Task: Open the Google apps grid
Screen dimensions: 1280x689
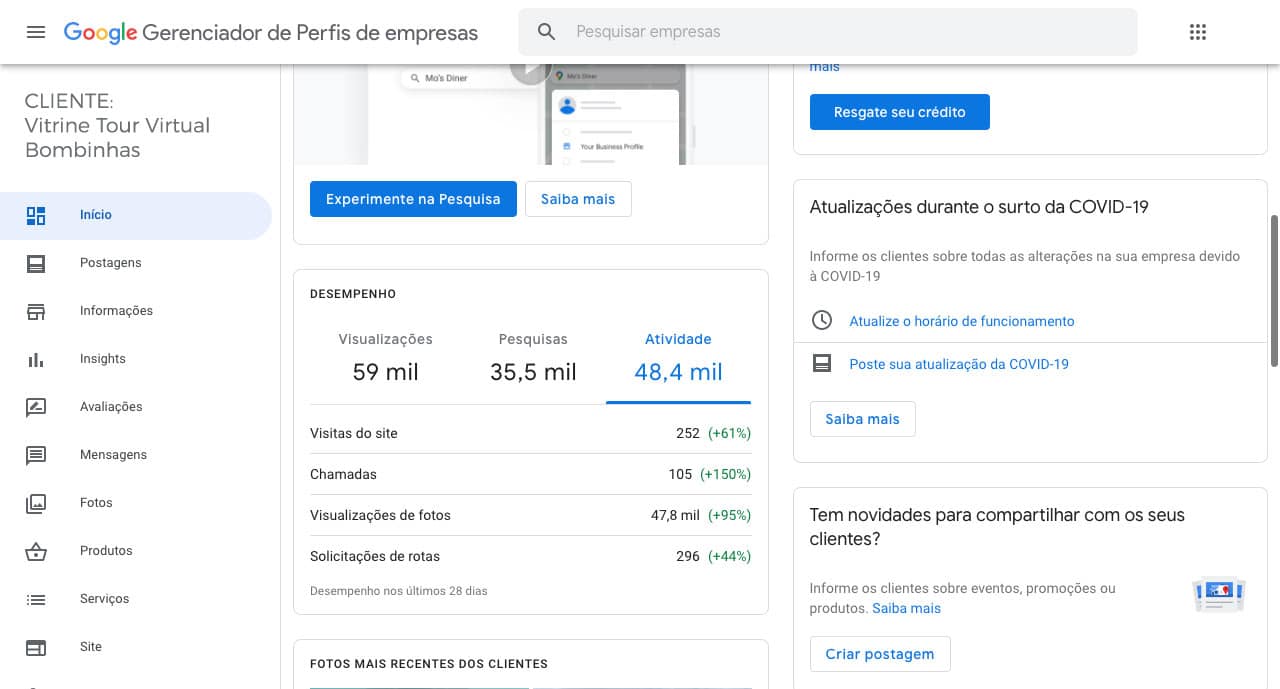Action: tap(1198, 32)
